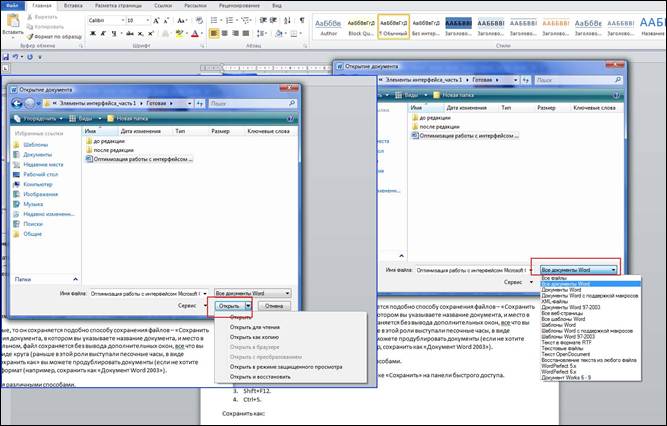Switch to the Вставка tab
Screen dimensions: 667x426
tap(73, 6)
